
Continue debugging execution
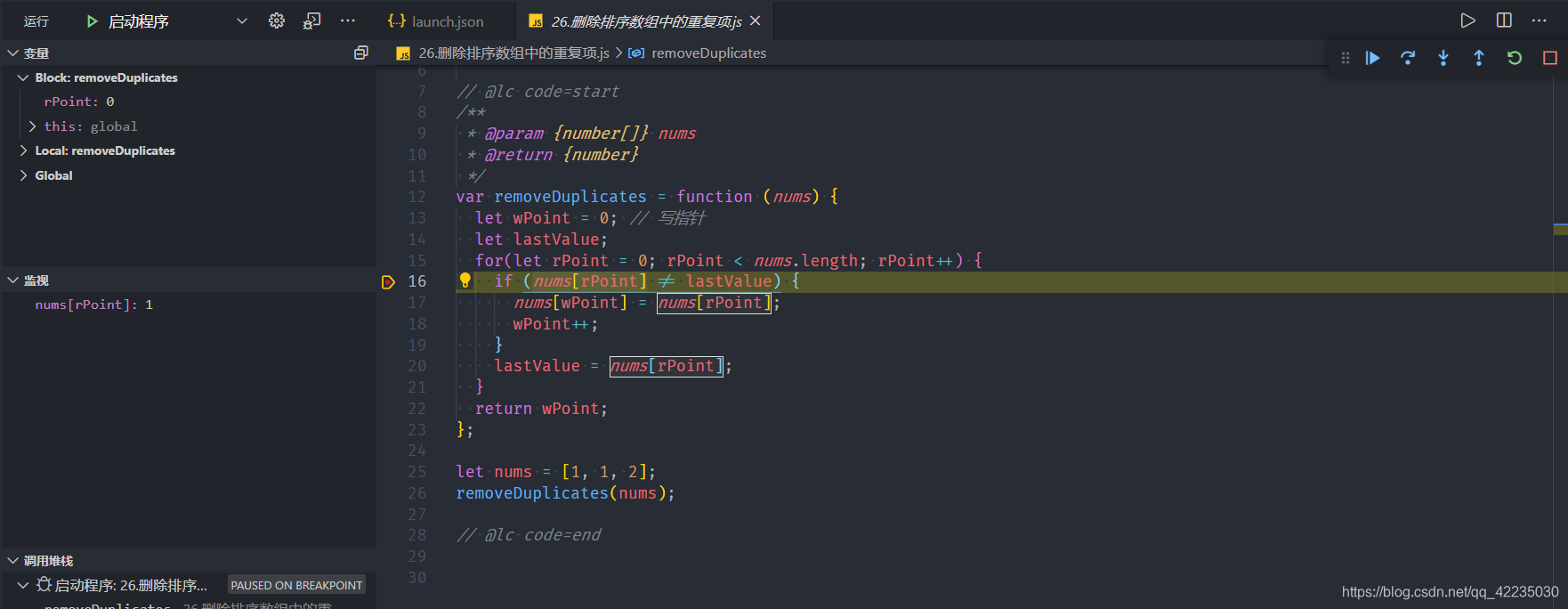[x=1373, y=58]
